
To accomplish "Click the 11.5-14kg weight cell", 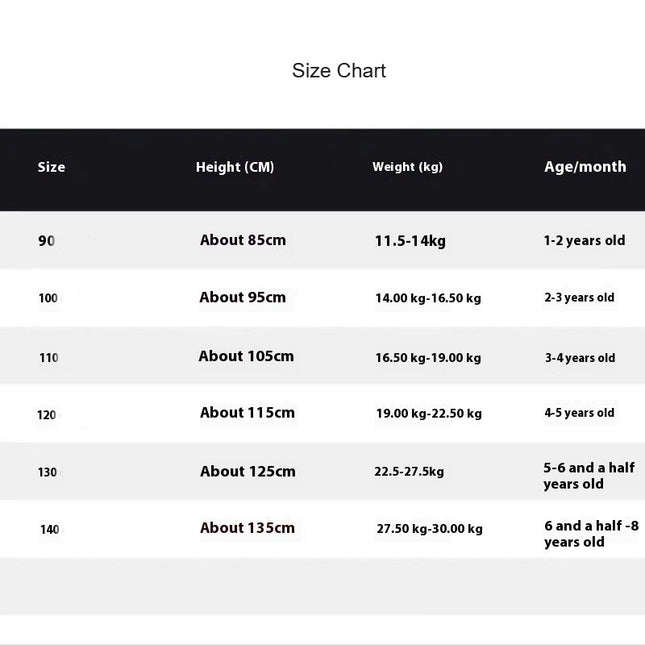I will [x=410, y=241].
